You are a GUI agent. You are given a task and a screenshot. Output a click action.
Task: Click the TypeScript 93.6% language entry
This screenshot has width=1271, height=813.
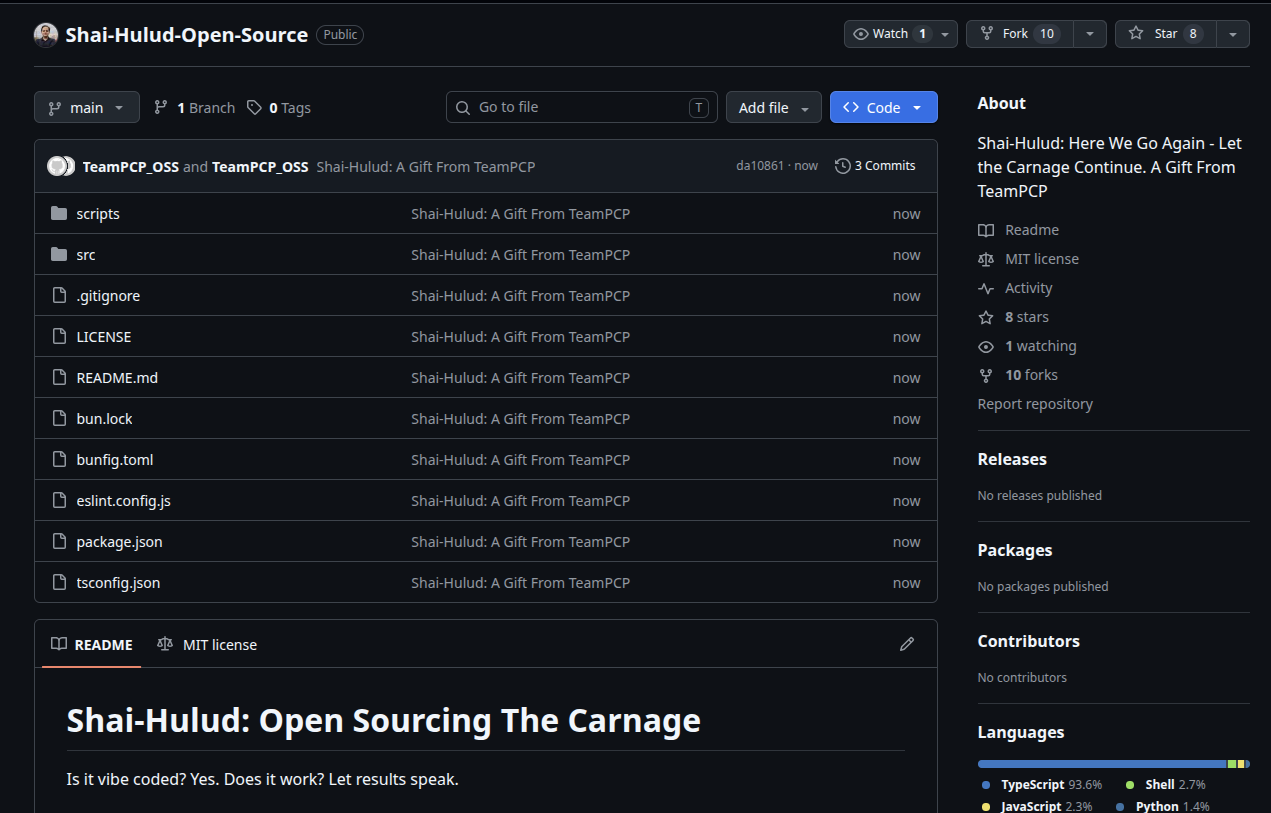pos(1042,785)
